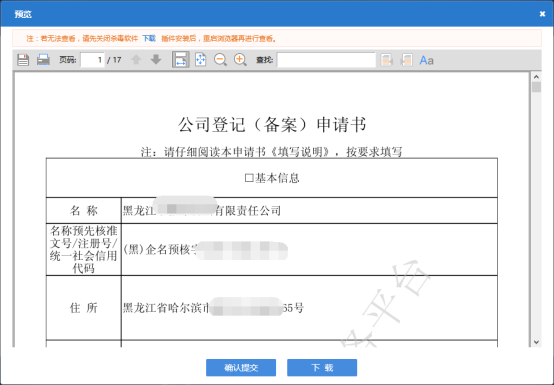Go to the next page arrow

click(x=156, y=60)
